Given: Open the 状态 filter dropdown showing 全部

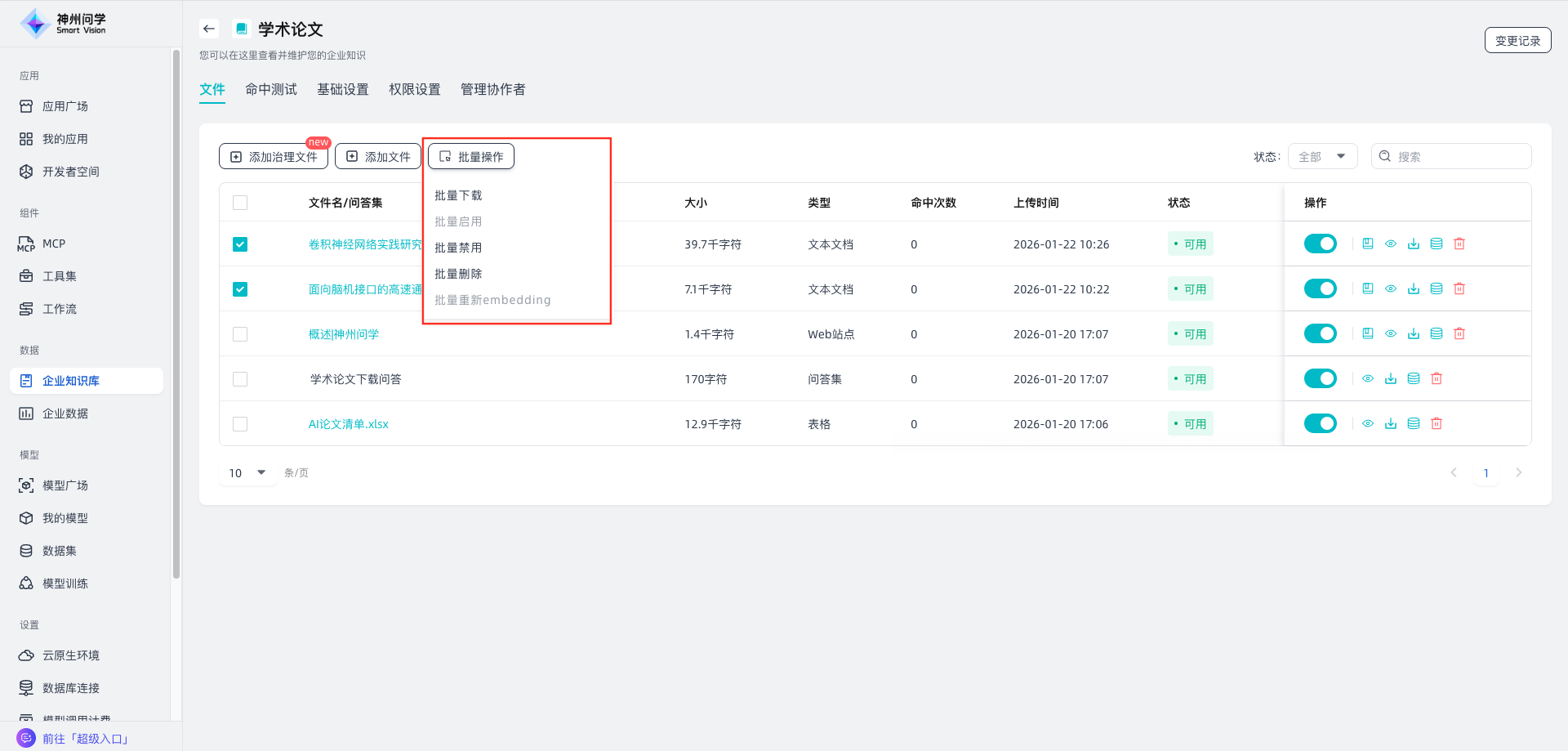Looking at the screenshot, I should click(x=1322, y=156).
